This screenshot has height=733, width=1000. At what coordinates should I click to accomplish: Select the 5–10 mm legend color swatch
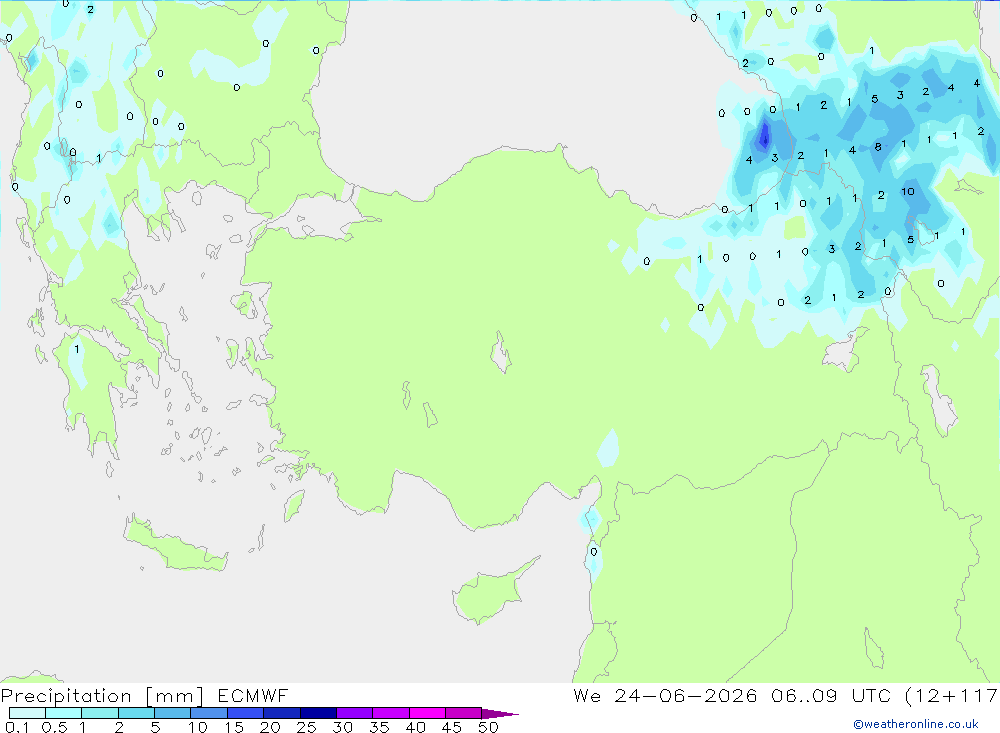(173, 713)
